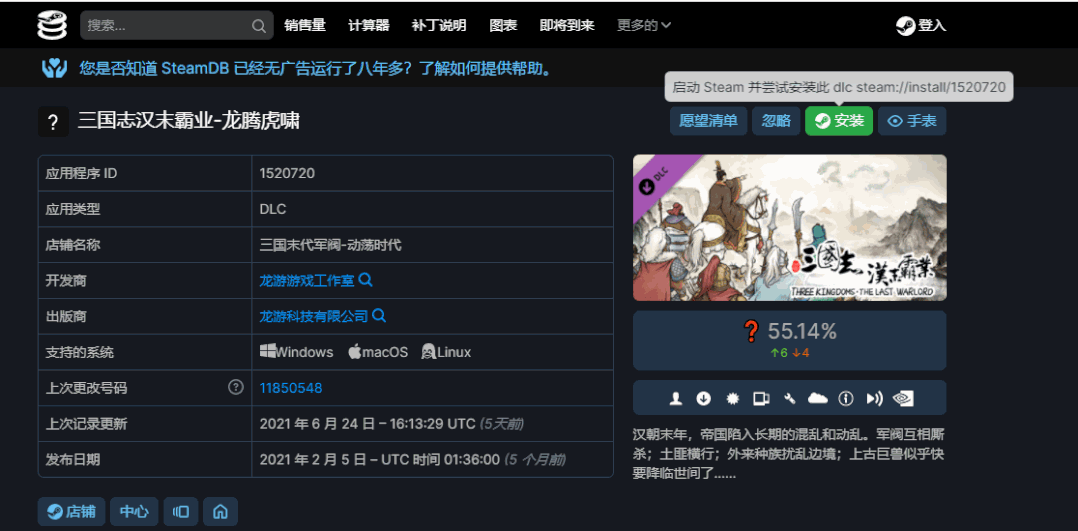Click help icon beside 上次更改号码
The image size is (1078, 531).
(236, 387)
